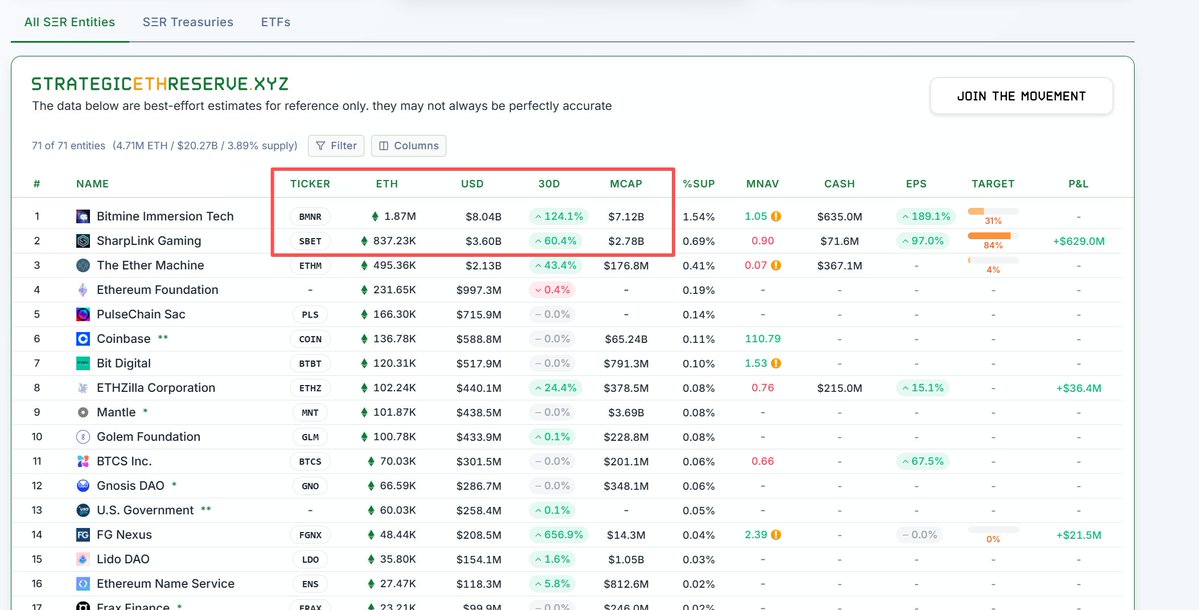The image size is (1199, 610).
Task: Sort by the 30D column header
Action: [549, 183]
